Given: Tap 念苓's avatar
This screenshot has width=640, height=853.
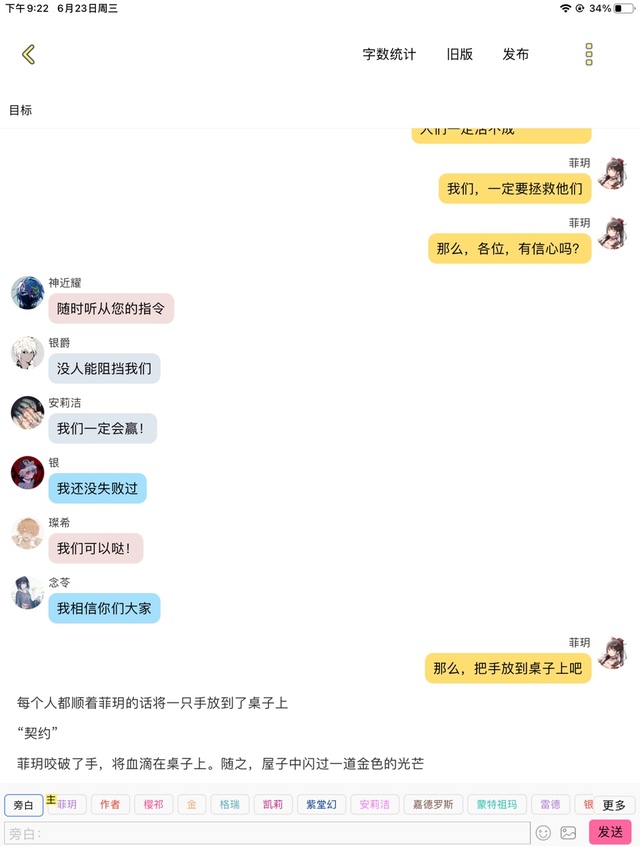Looking at the screenshot, I should (28, 592).
